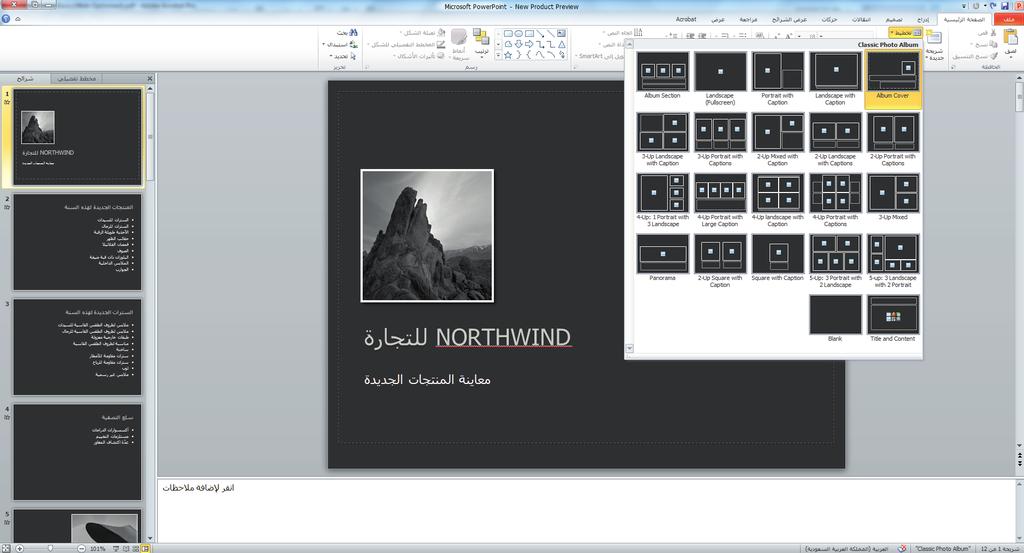
Task: Expand the shapes gallery More arrow
Action: pos(498,56)
